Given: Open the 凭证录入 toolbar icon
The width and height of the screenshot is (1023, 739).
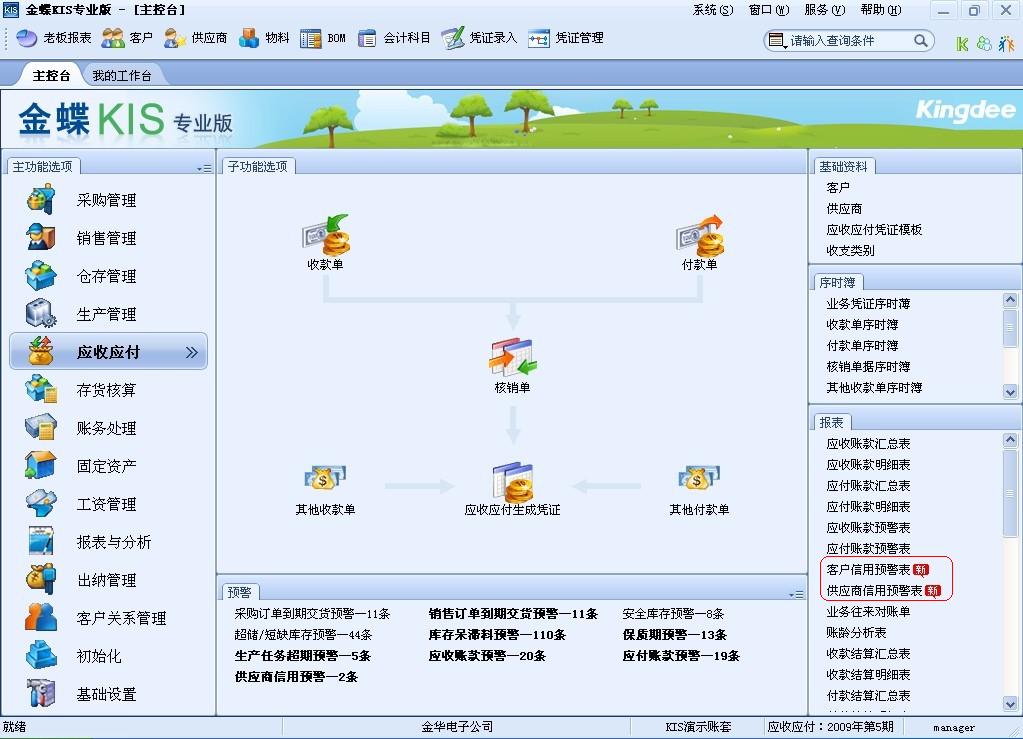Looking at the screenshot, I should point(453,38).
